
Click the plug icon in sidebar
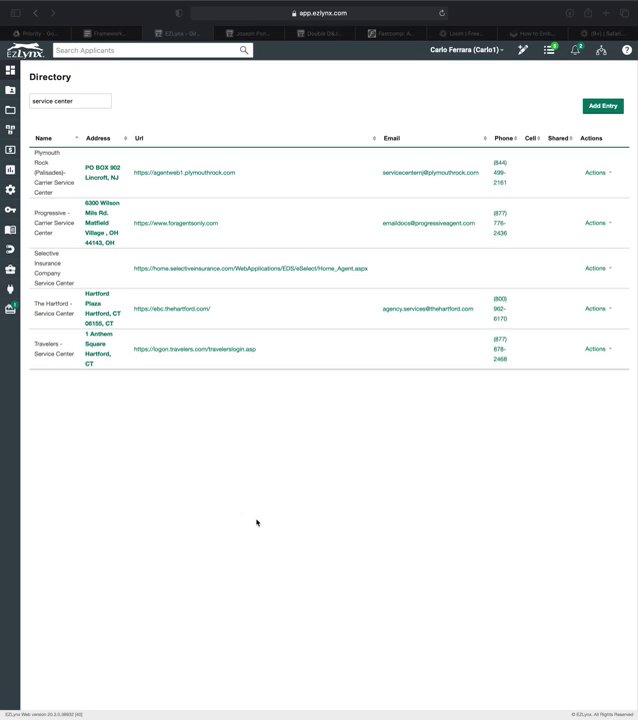click(10, 289)
